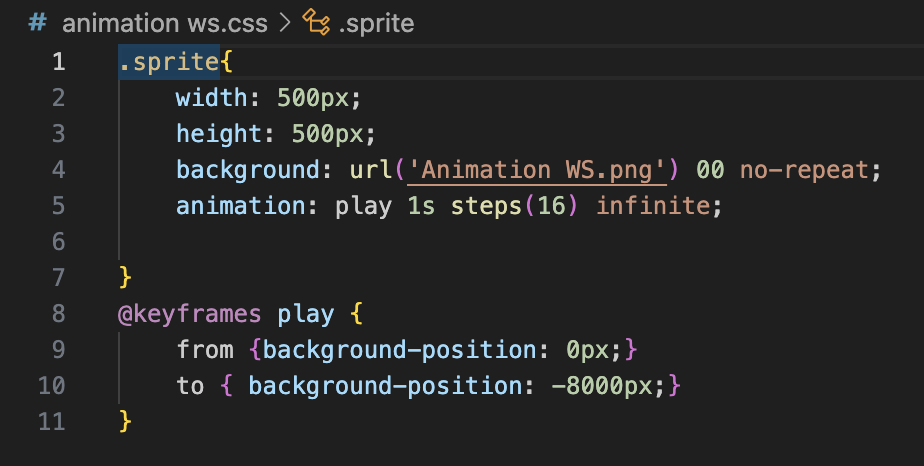Click line number 8 in the gutter

coord(57,314)
